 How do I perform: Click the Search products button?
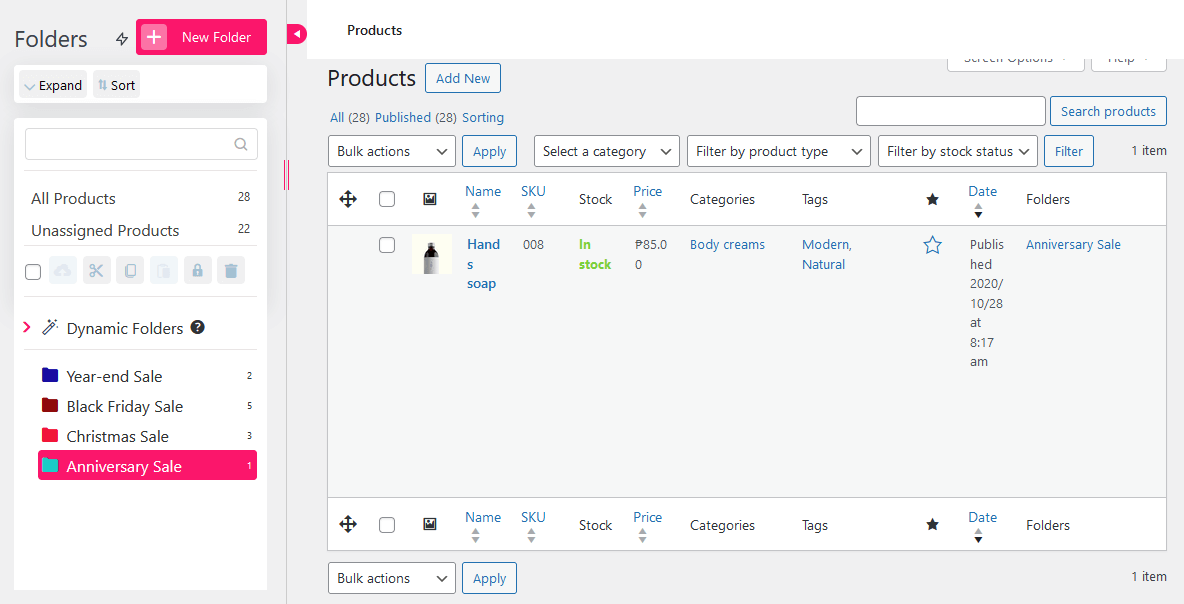(x=1108, y=111)
